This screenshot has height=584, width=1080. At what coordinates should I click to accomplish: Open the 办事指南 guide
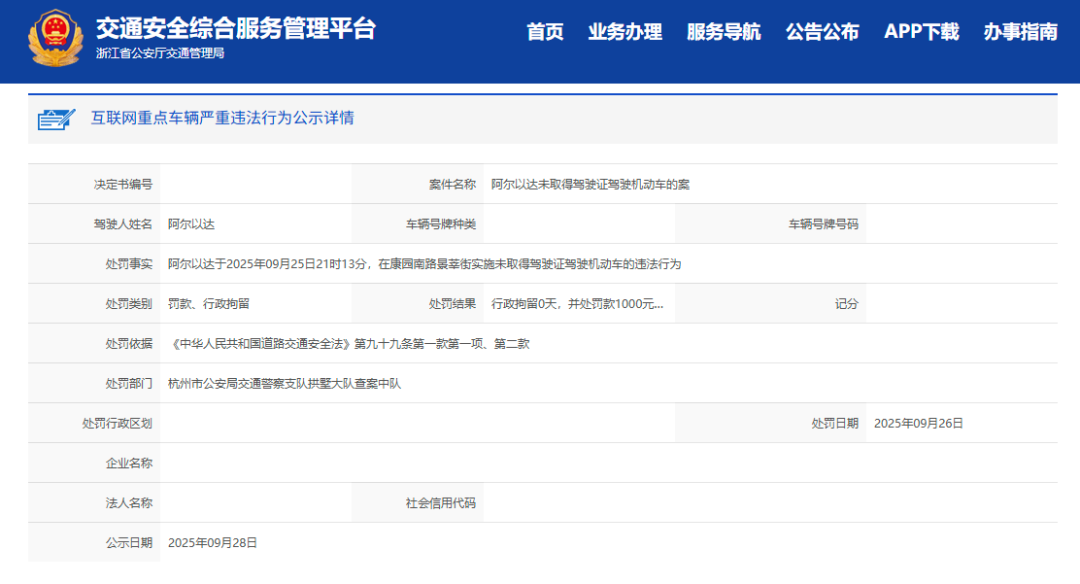pos(1021,32)
